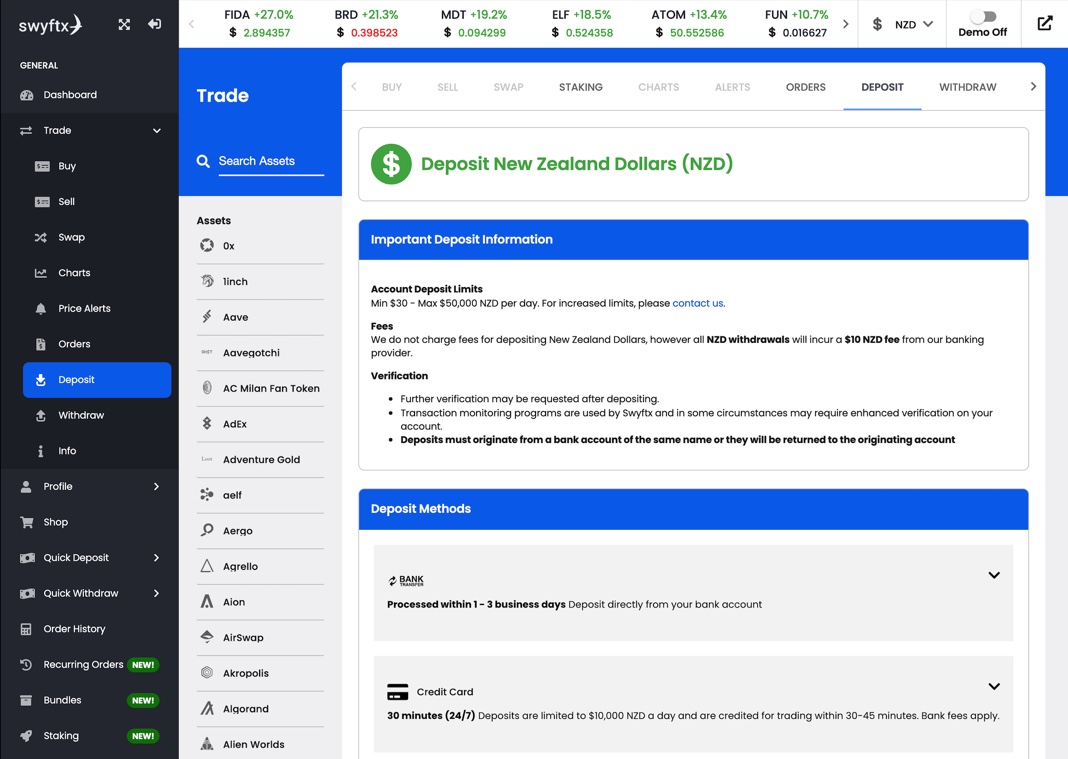Select the Alien Worlds asset
This screenshot has width=1068, height=759.
click(260, 744)
